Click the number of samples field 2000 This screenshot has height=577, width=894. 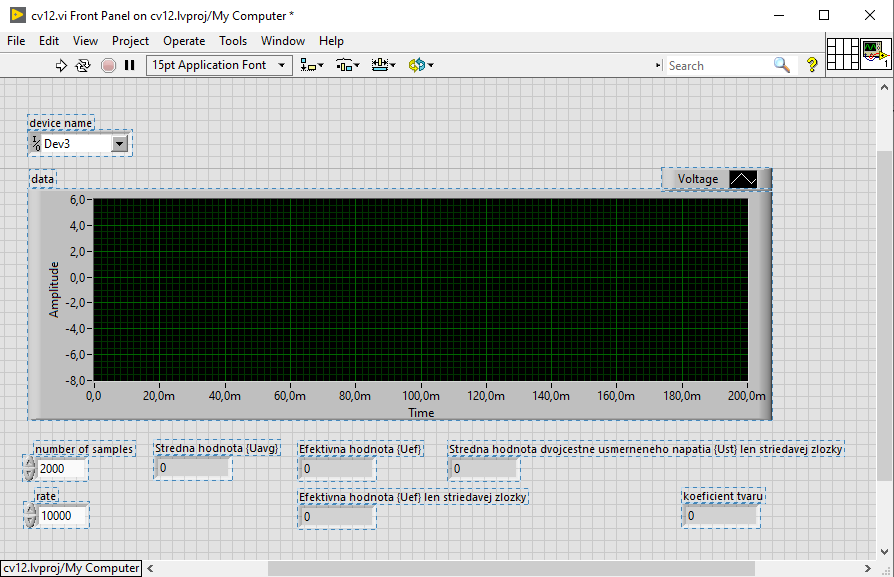pos(62,469)
